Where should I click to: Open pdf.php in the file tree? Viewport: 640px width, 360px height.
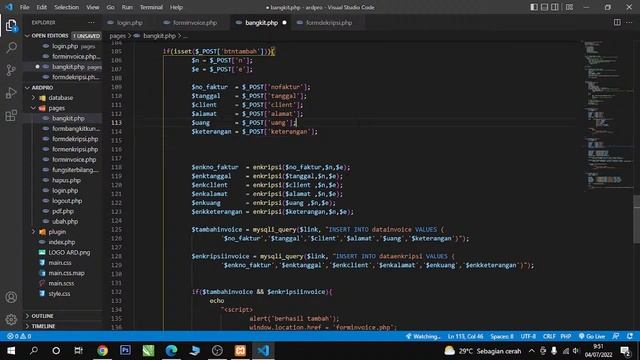(62, 211)
